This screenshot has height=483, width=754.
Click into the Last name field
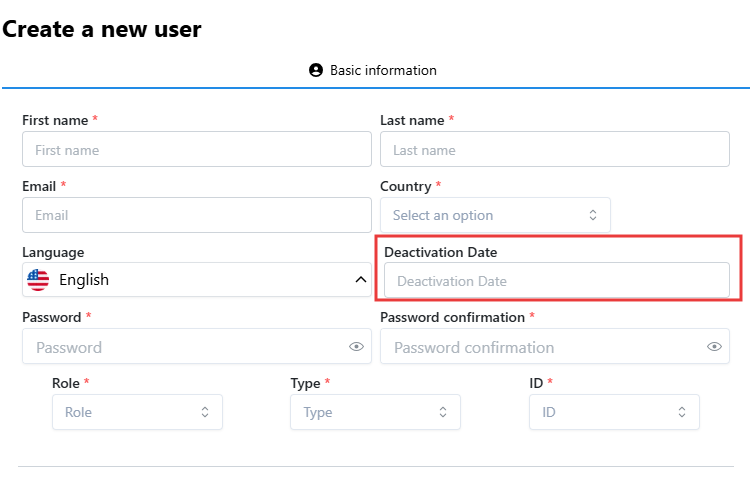tap(555, 150)
